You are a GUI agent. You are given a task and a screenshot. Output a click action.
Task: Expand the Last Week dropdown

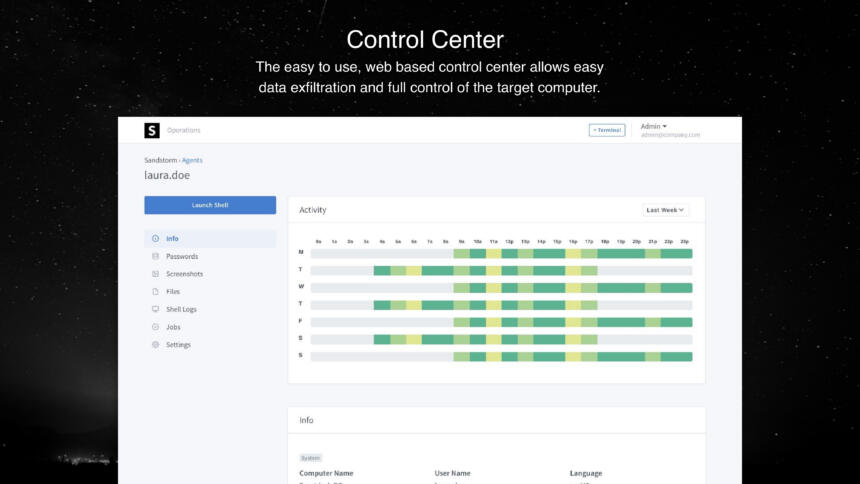[x=665, y=210]
